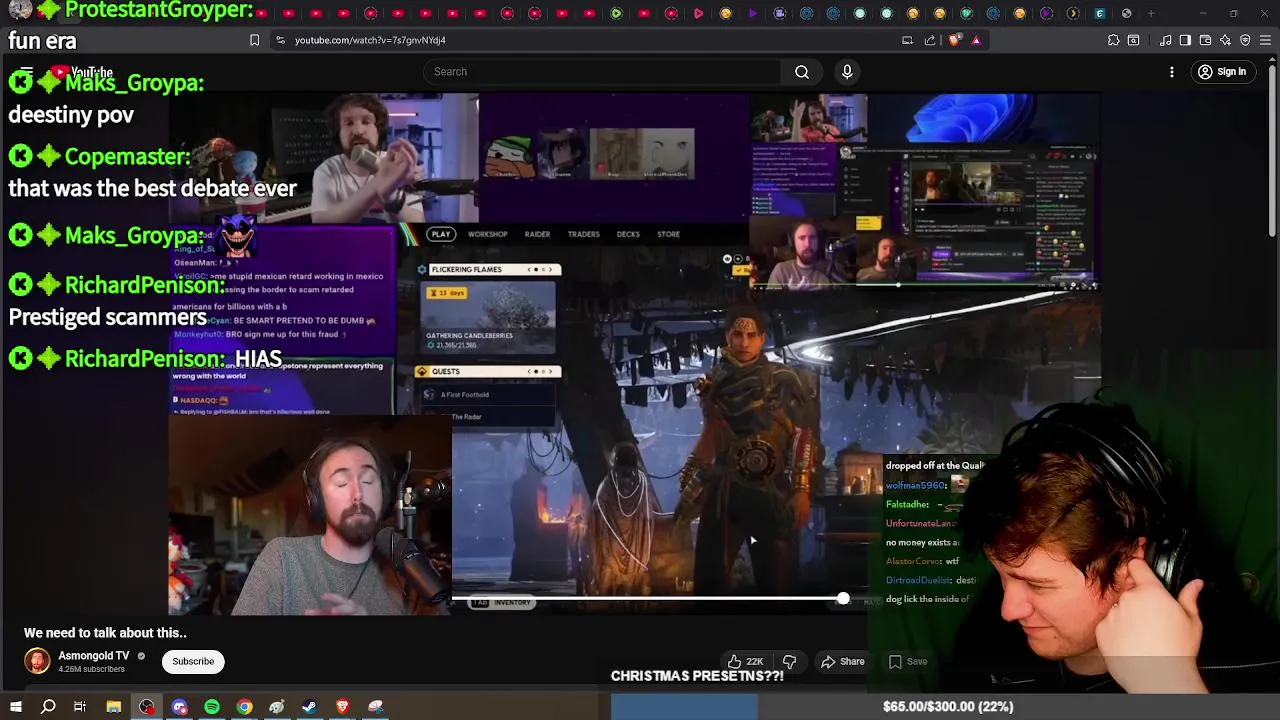Screen dimensions: 1280x720
Task: Open Steam from the taskbar
Action: click(310, 707)
